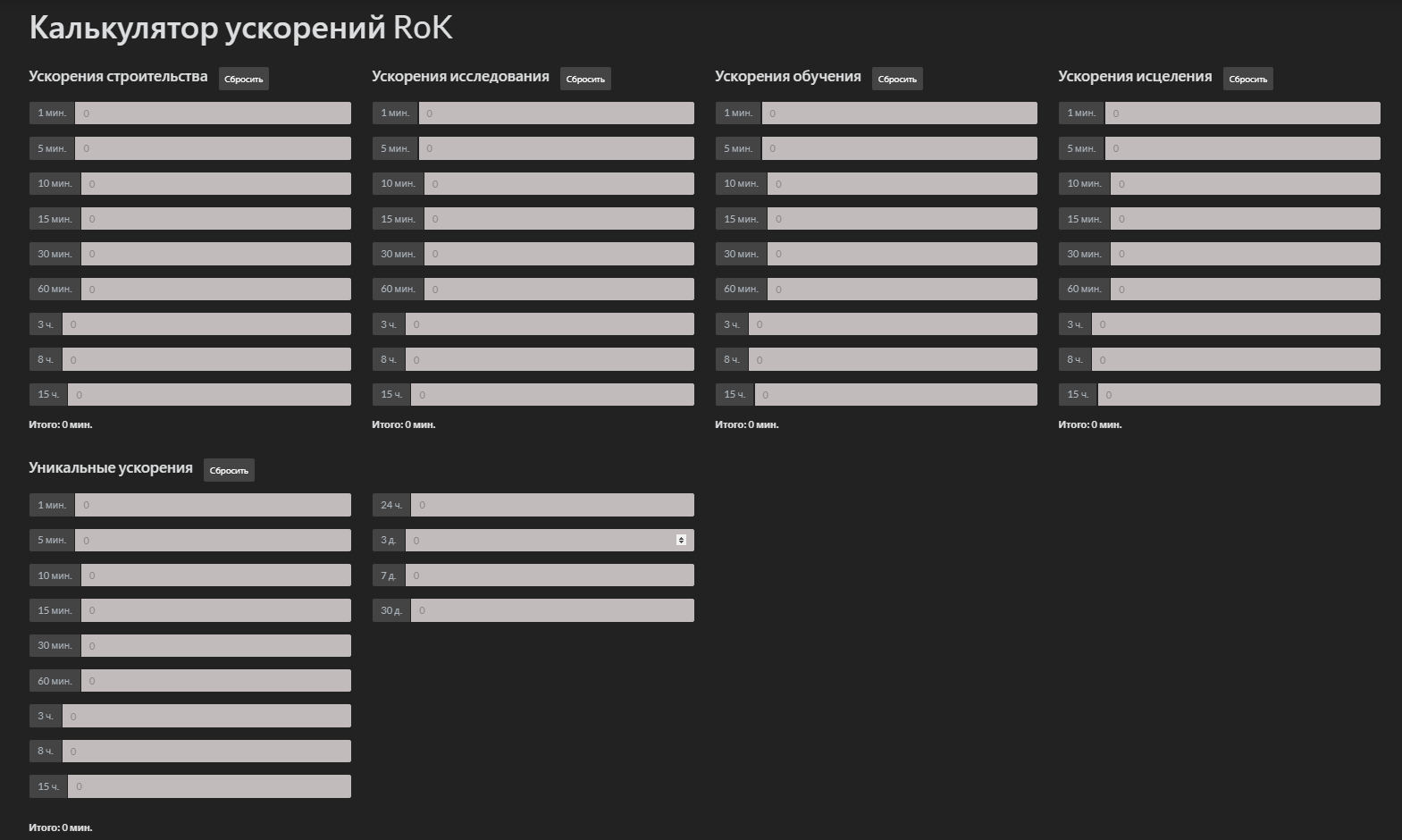Screen dimensions: 1402x840
Task: Click the Итого total under healing speedups
Action: click(1090, 424)
